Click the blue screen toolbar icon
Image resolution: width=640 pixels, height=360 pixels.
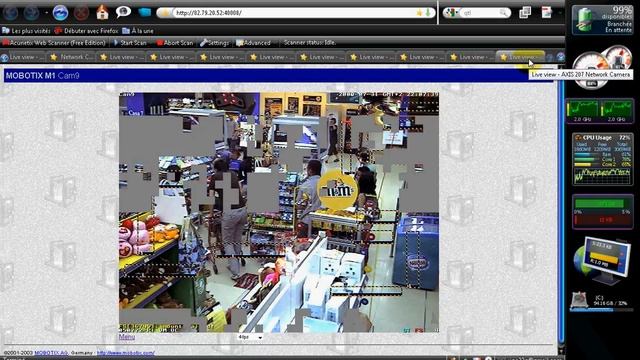point(144,13)
